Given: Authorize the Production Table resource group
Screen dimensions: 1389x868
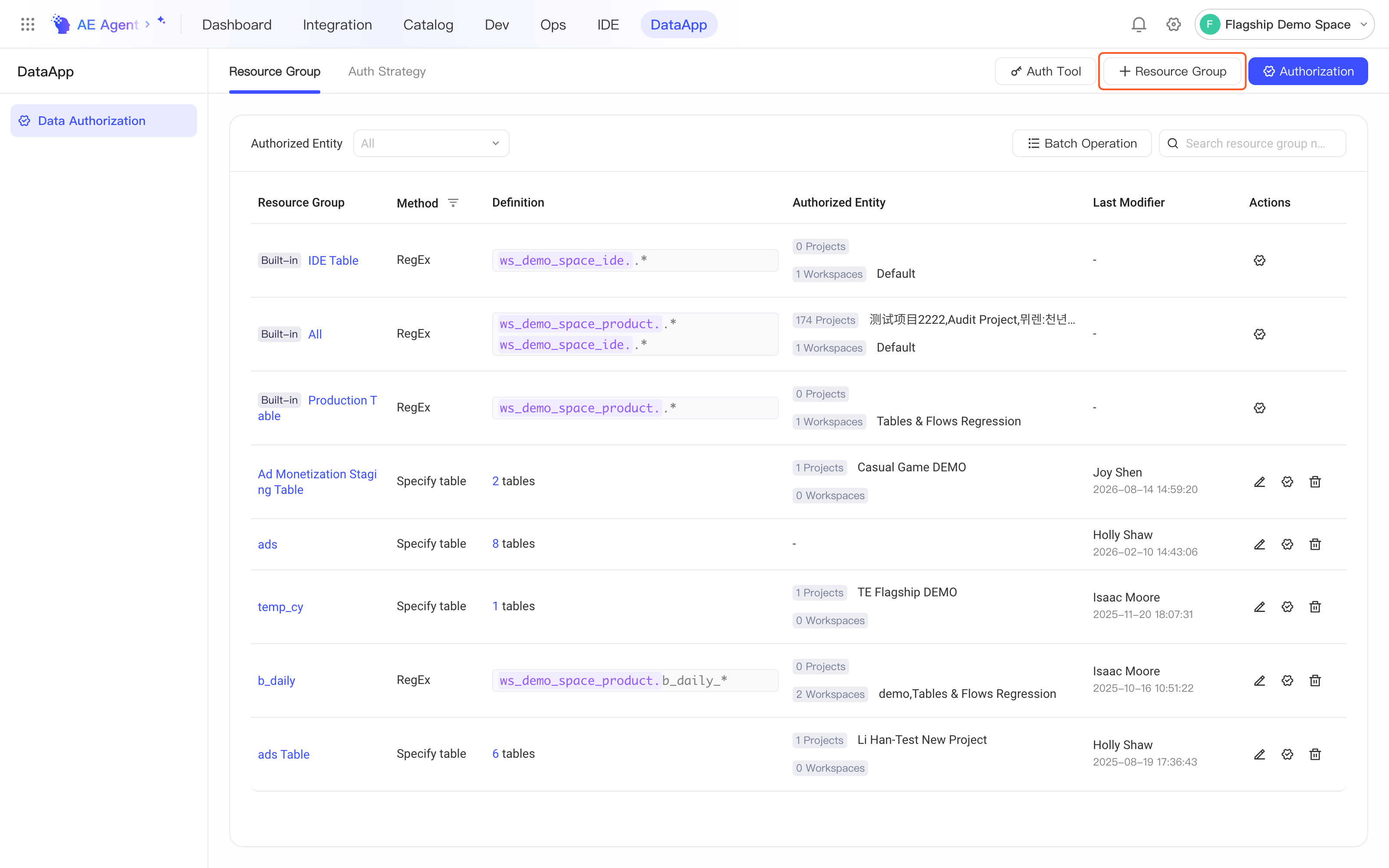Looking at the screenshot, I should [1259, 408].
